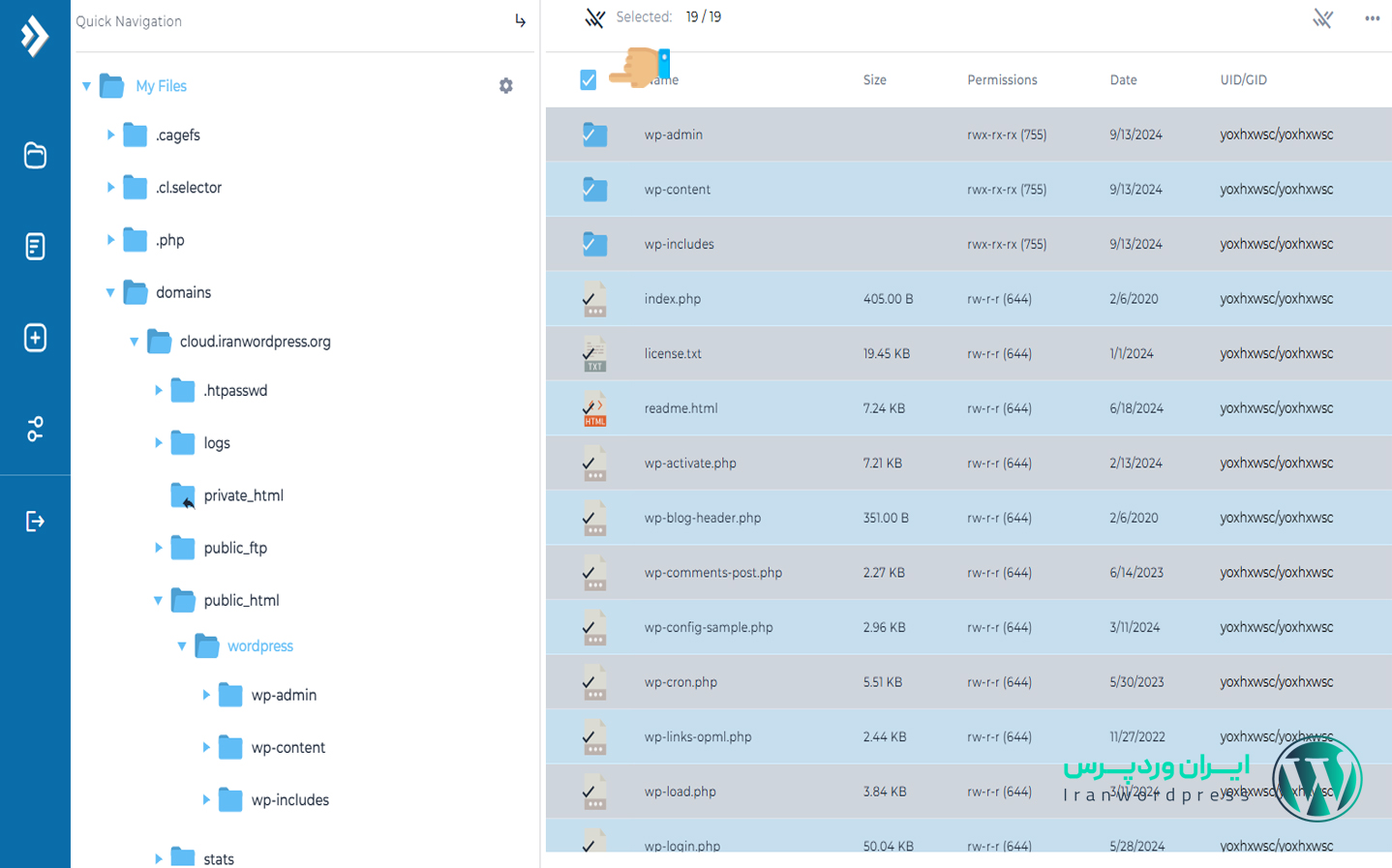Select the stats folder in the tree
Viewport: 1392px width, 868px height.
(219, 858)
